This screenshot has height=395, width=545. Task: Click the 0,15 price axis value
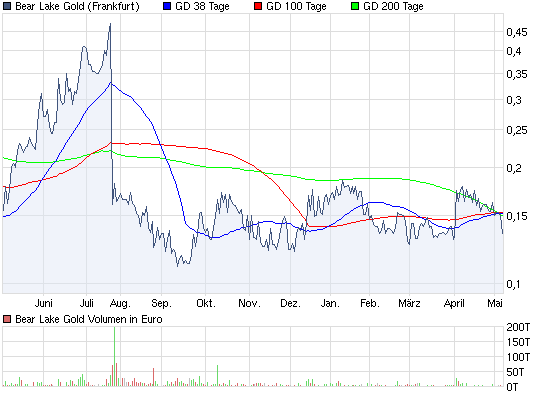click(517, 216)
